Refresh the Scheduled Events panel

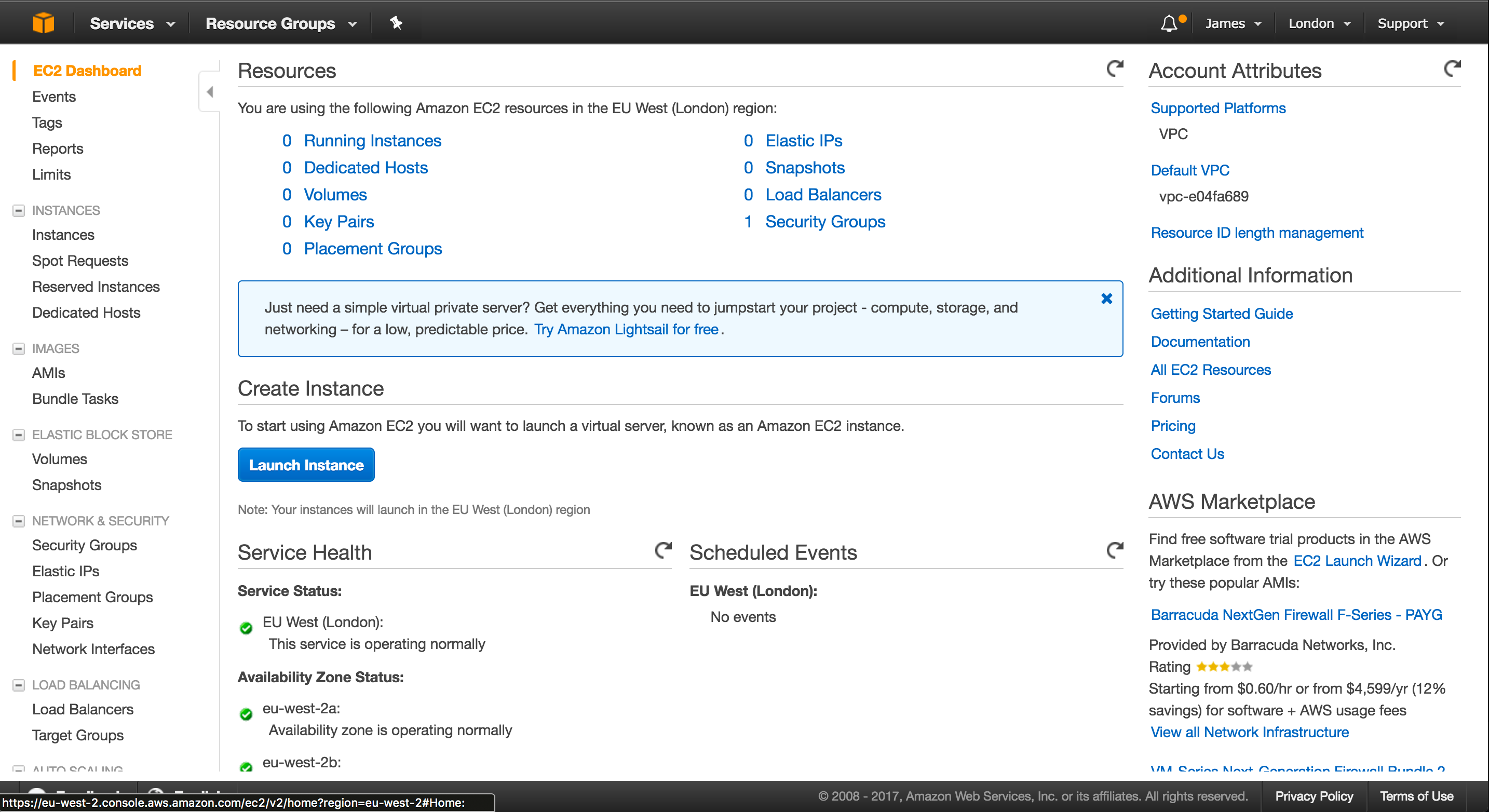pyautogui.click(x=1115, y=550)
